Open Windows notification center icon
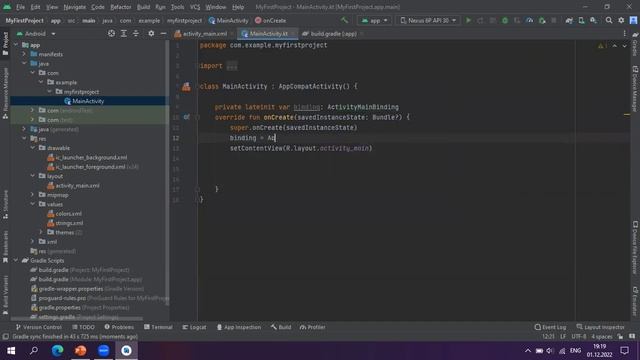This screenshot has width=640, height=360. pos(624,350)
